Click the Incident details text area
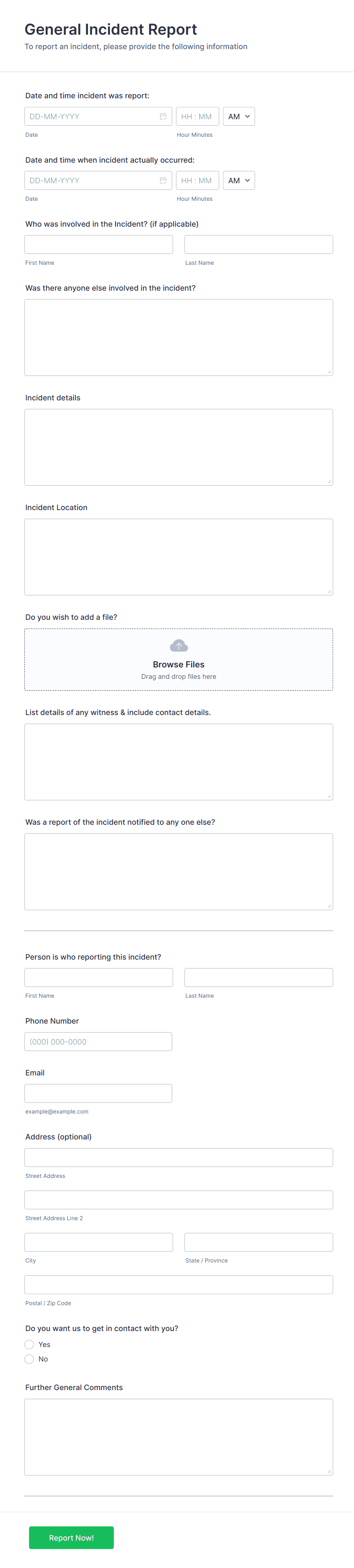The height and width of the screenshot is (1568, 354). click(x=178, y=446)
